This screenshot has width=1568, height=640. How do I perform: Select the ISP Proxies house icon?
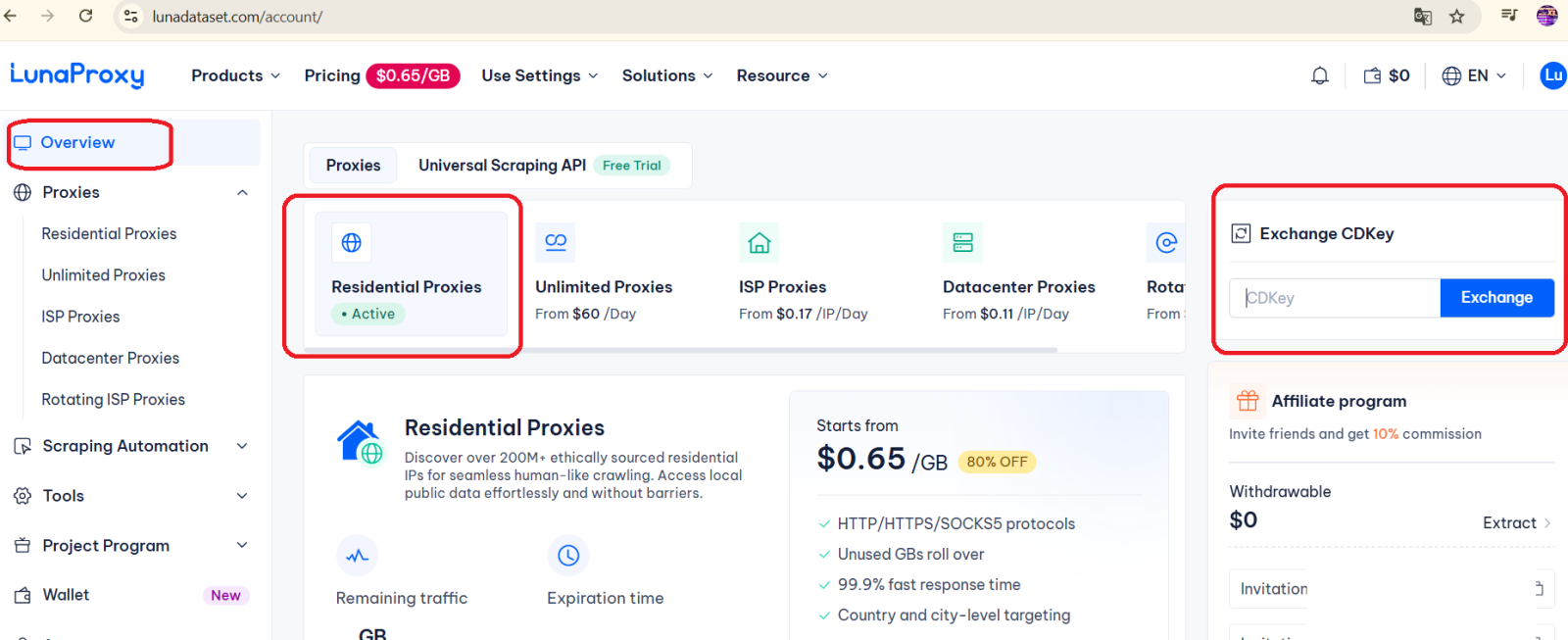[x=759, y=242]
